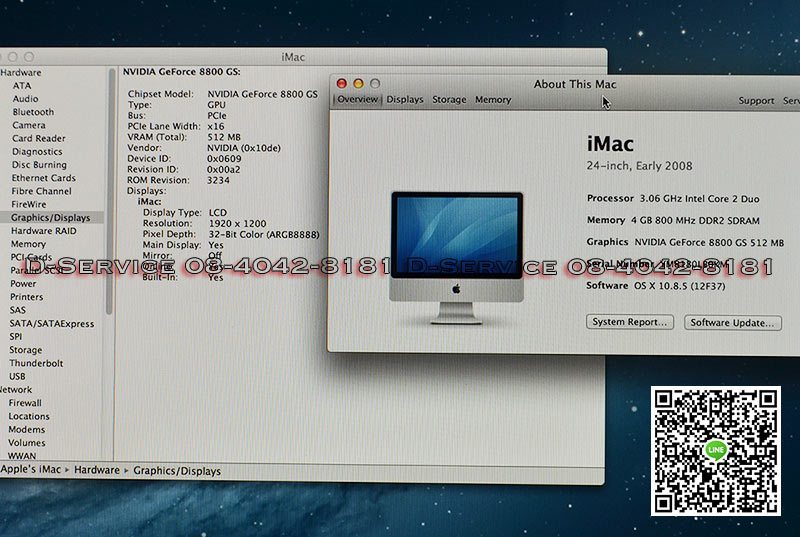The height and width of the screenshot is (537, 800).
Task: Click the 24-inch, Early 2008 model text
Action: tap(639, 166)
